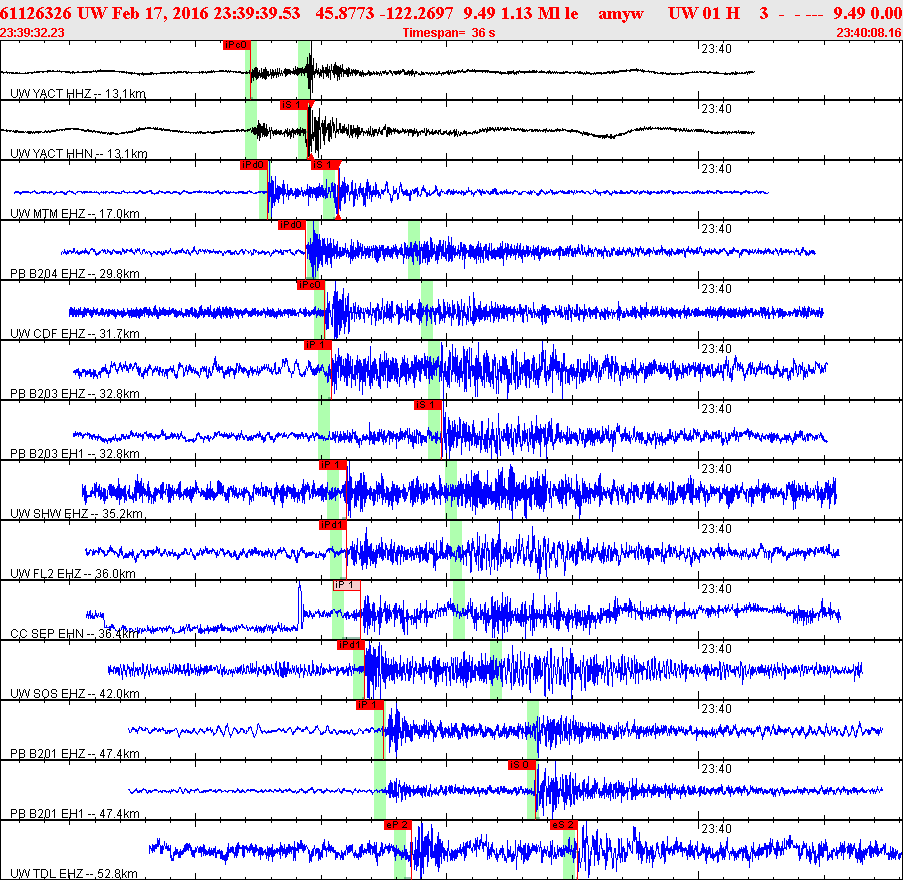The width and height of the screenshot is (903, 880).
Task: Select the iPc0 pick flag on CDF EHZ
Action: [x=310, y=285]
